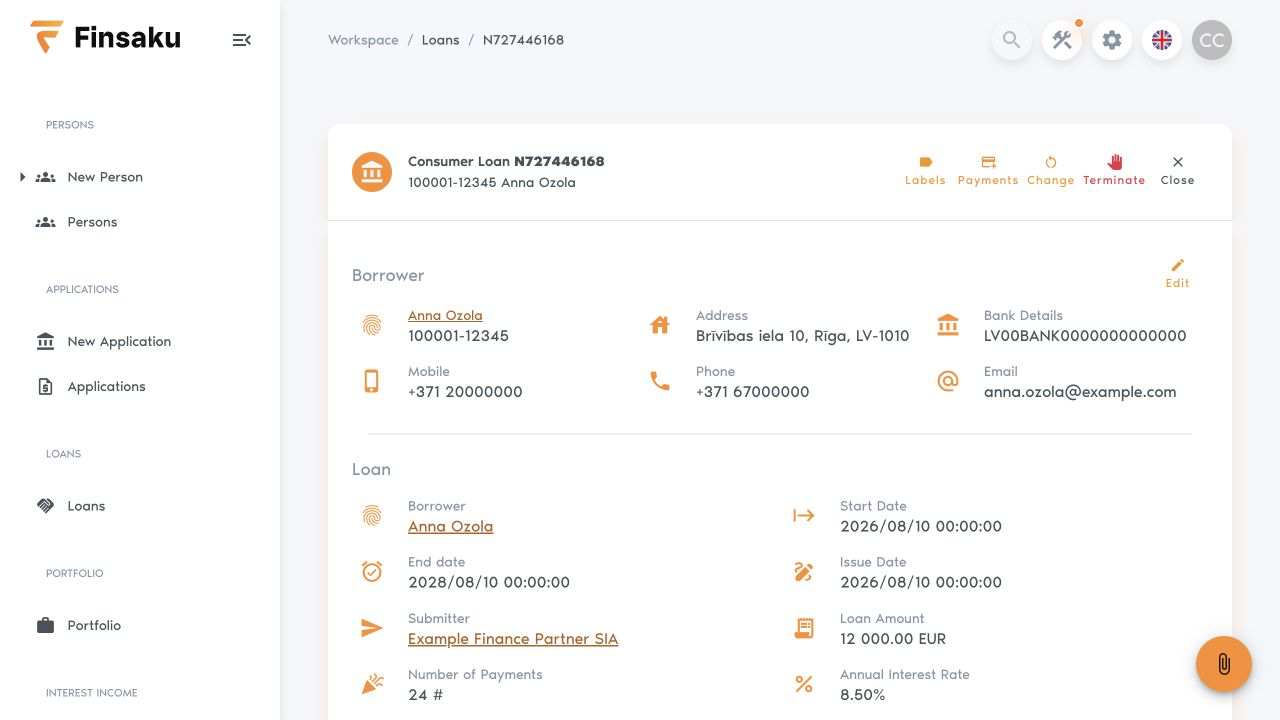Viewport: 1280px width, 720px height.
Task: Click the orange paperclip attachment button
Action: pos(1224,664)
